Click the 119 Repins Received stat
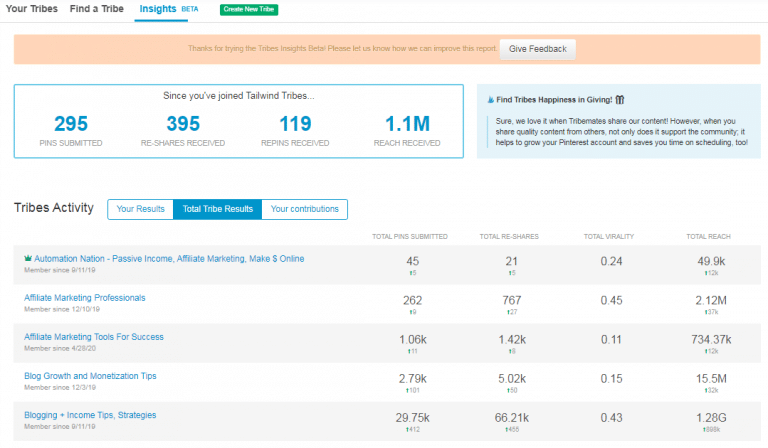The width and height of the screenshot is (768, 448). point(295,130)
